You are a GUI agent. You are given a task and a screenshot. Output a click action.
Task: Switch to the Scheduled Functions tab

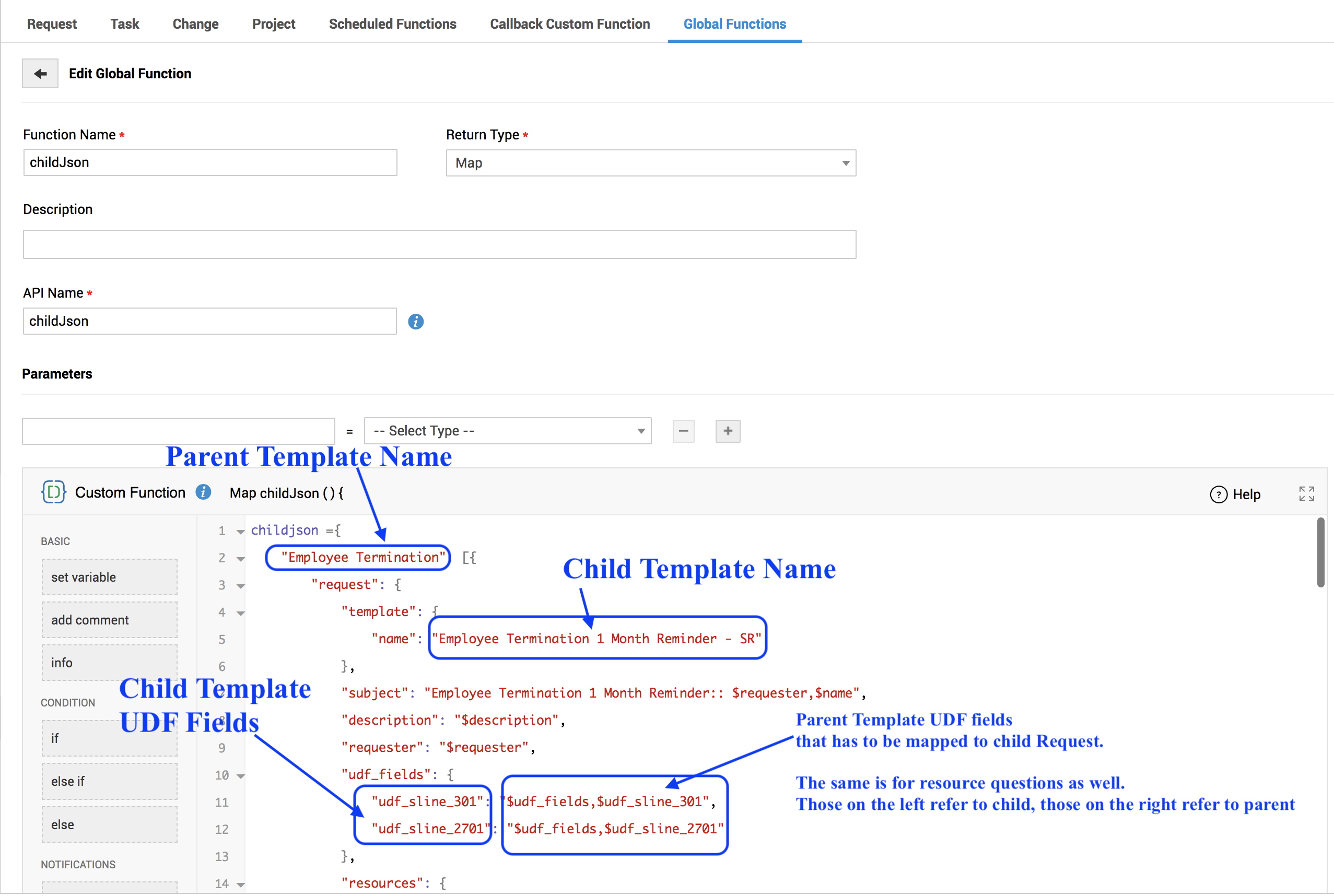tap(392, 24)
